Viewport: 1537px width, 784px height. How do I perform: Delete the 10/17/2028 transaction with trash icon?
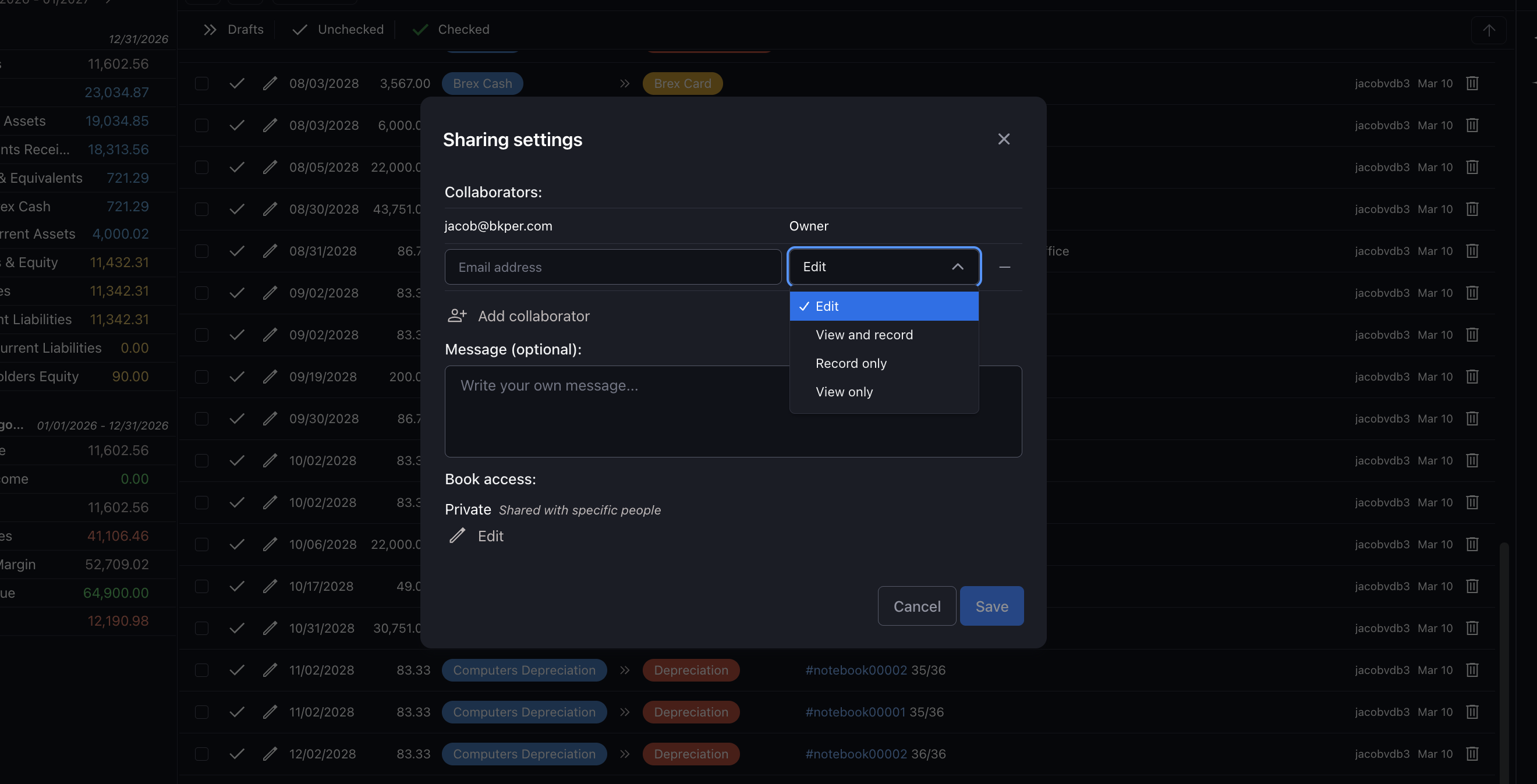coord(1472,587)
